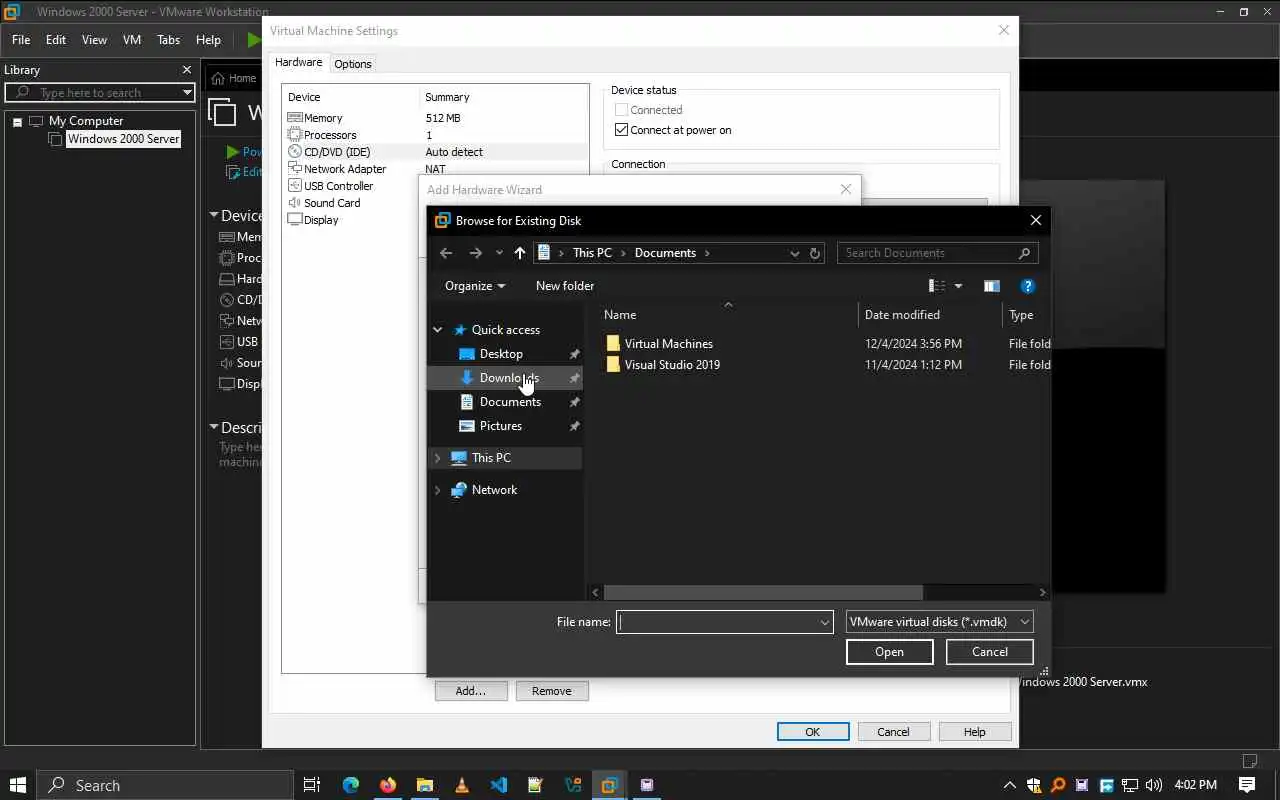Cancel the Browse for Existing Disk dialog

pos(990,652)
